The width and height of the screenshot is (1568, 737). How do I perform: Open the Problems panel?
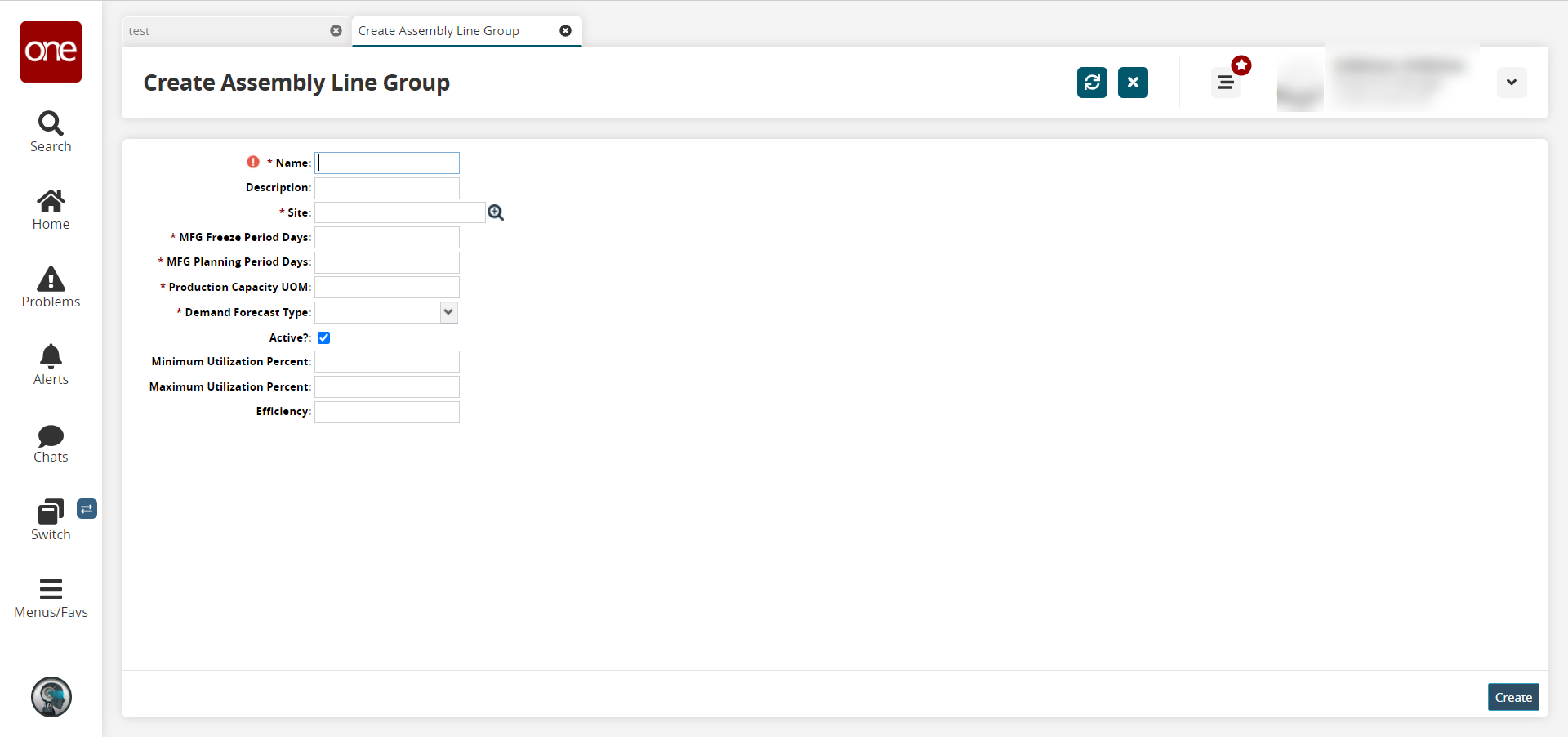51,288
